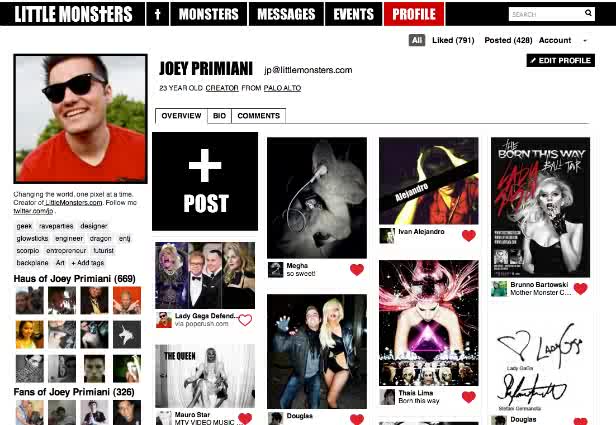Like the Lady Gaga Defend post heart
Image resolution: width=616 pixels, height=425 pixels.
[x=245, y=320]
